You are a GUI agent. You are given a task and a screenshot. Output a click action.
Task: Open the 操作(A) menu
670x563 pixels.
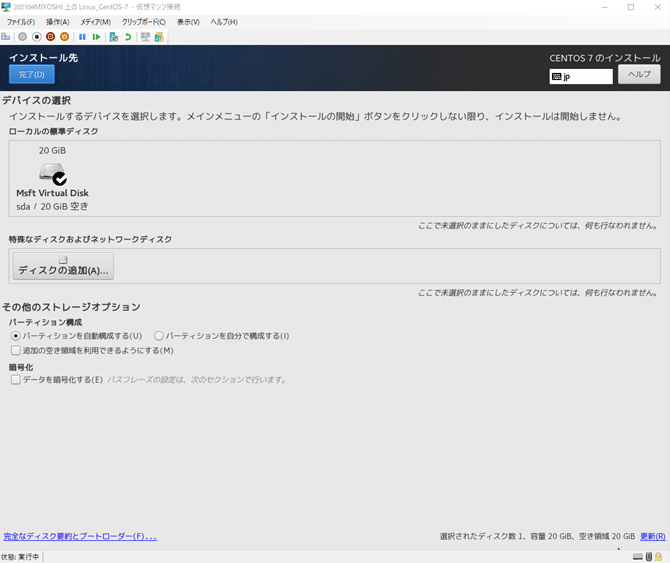58,22
